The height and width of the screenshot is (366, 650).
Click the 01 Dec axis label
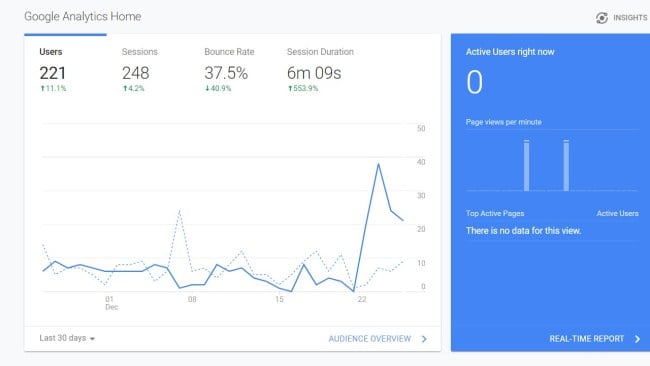coord(111,303)
